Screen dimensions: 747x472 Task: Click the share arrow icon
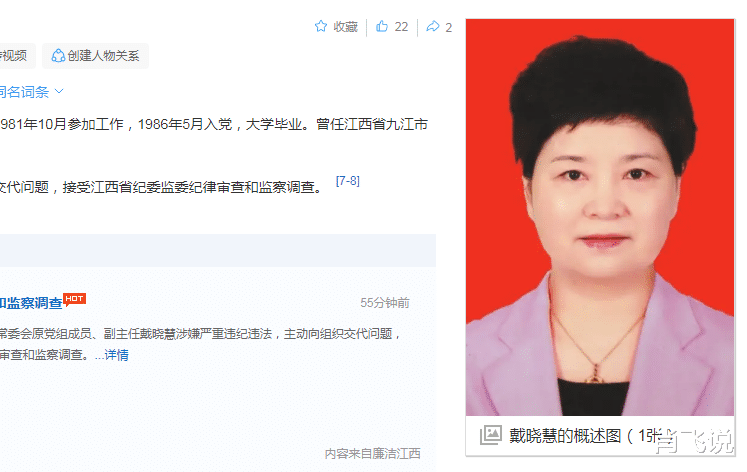[x=433, y=26]
